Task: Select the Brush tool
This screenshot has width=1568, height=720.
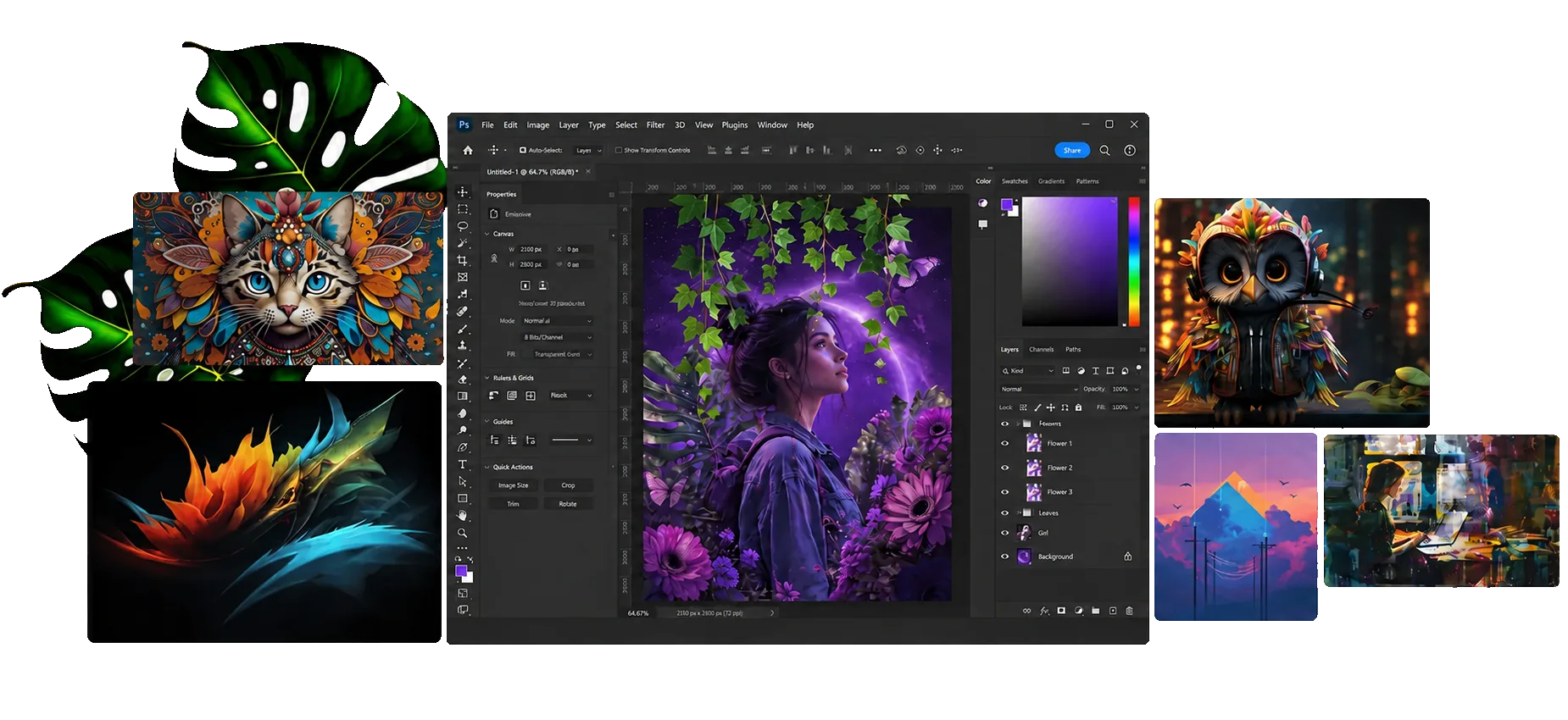Action: (x=463, y=329)
